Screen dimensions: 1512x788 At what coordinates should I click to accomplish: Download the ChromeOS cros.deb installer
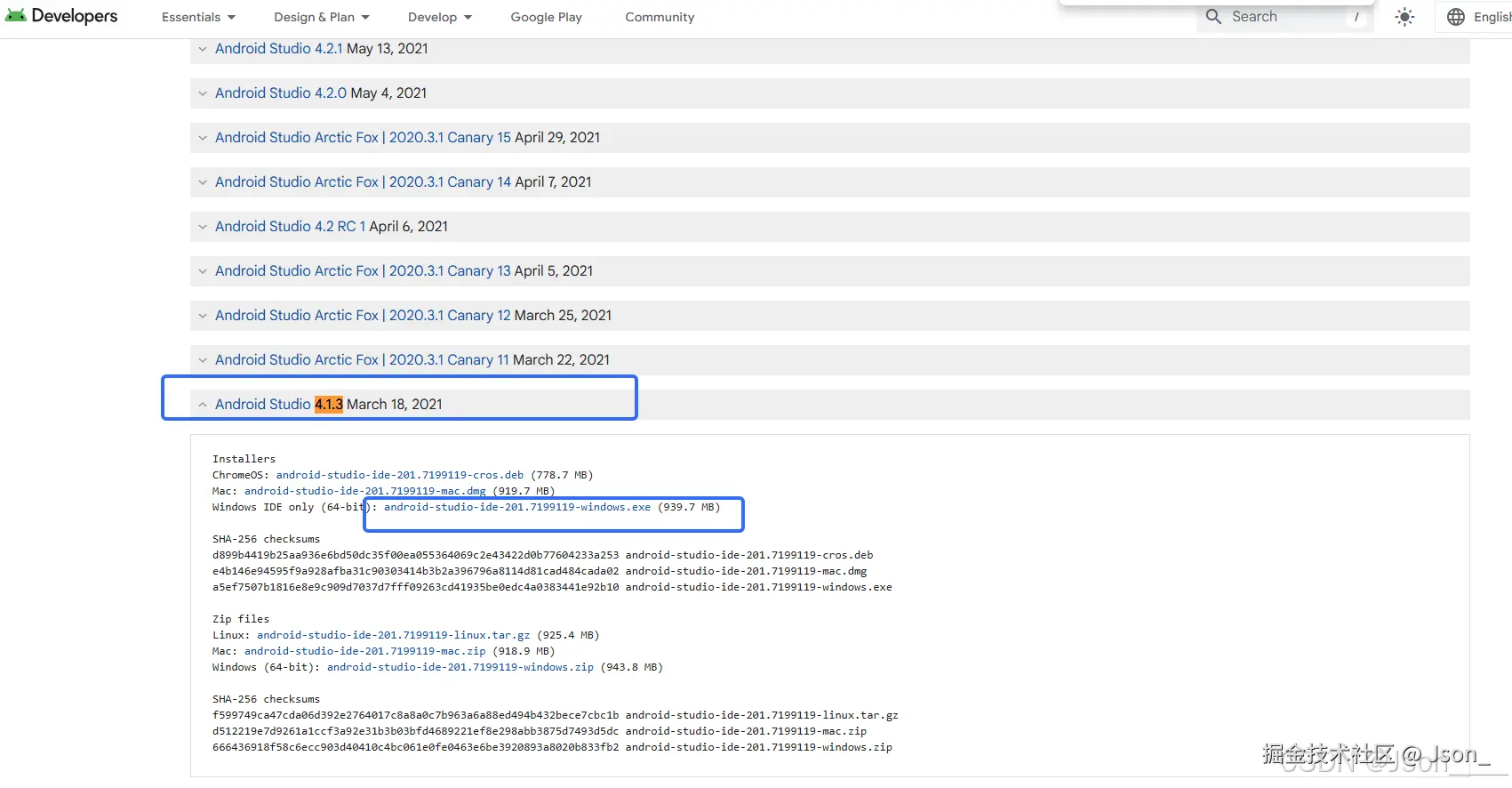[400, 475]
